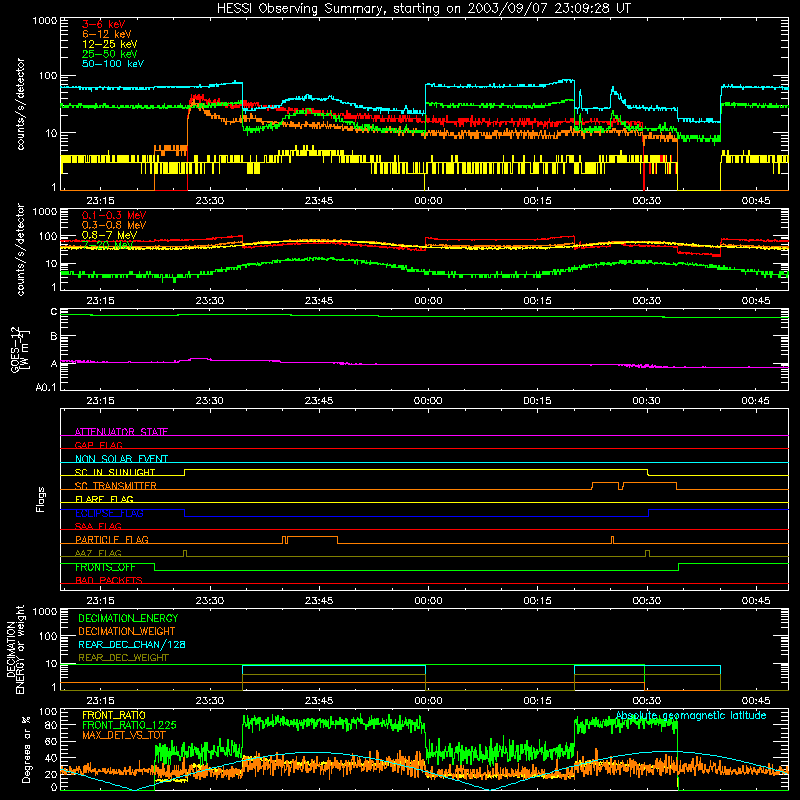Select the DECIMATION_WEIGHT legend label

click(127, 631)
